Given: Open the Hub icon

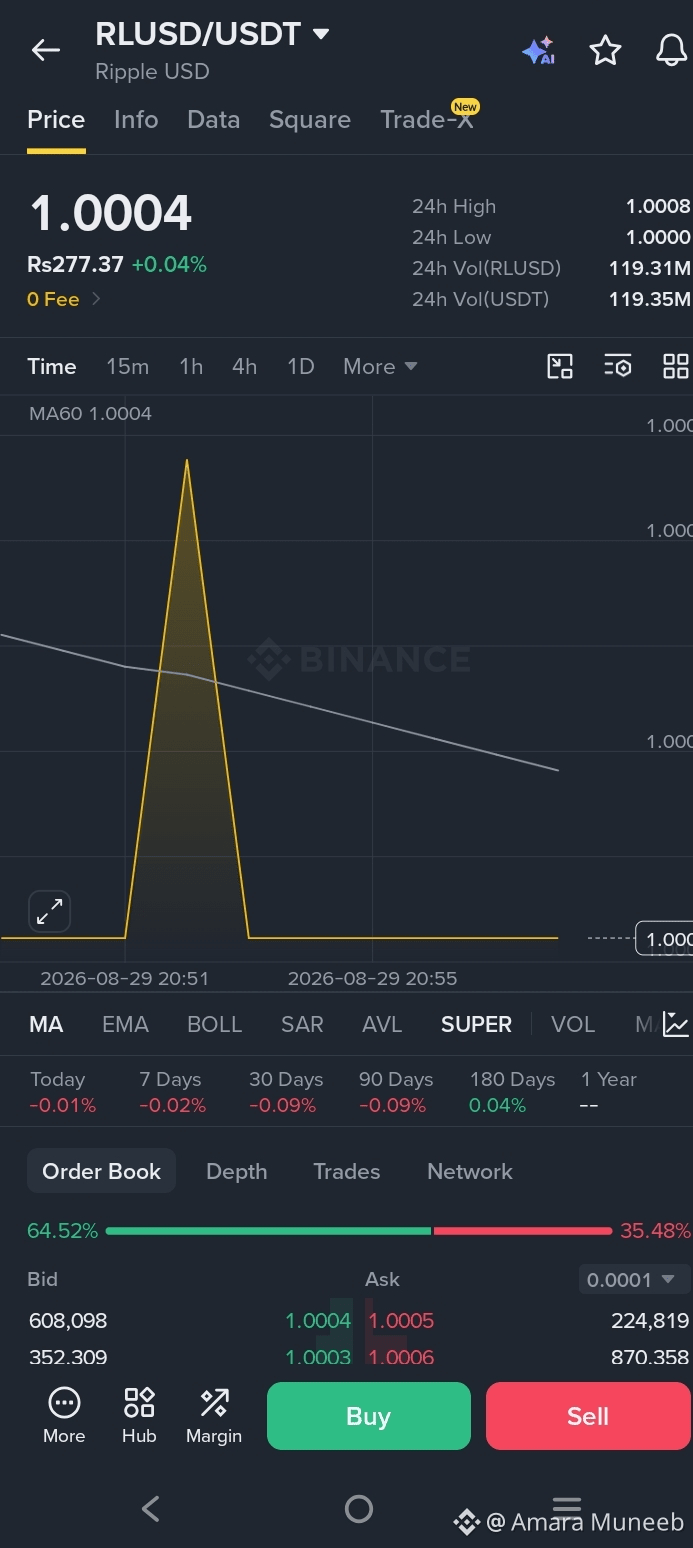Looking at the screenshot, I should pos(139,1416).
